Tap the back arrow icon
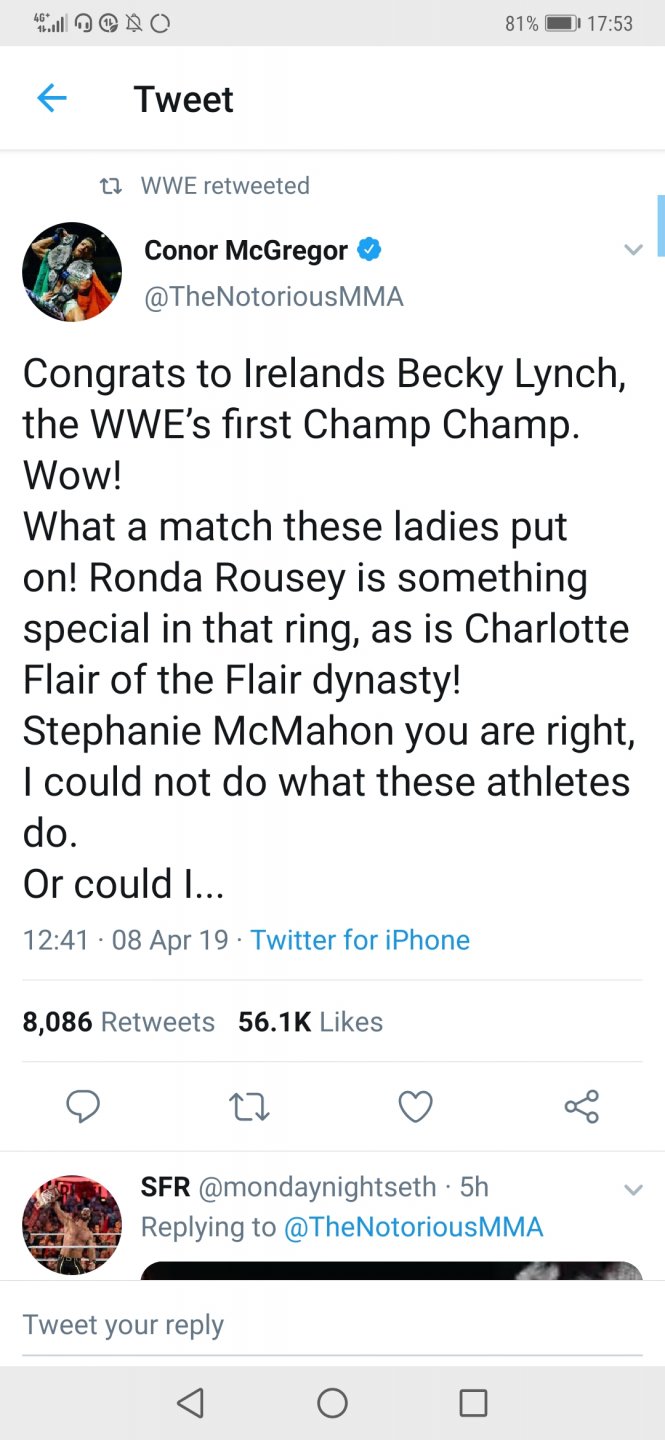 [51, 98]
